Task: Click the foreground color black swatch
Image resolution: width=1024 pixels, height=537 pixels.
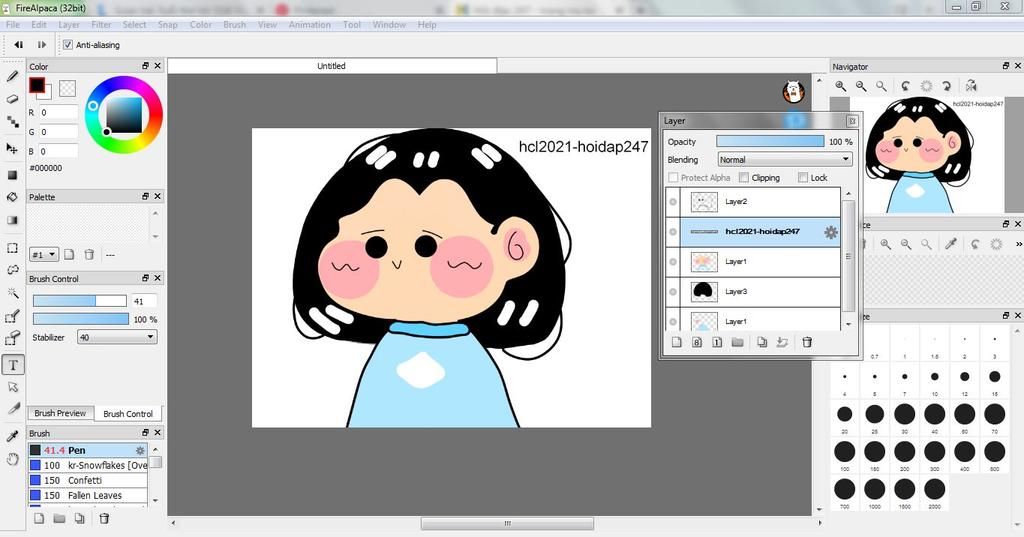Action: (x=37, y=85)
